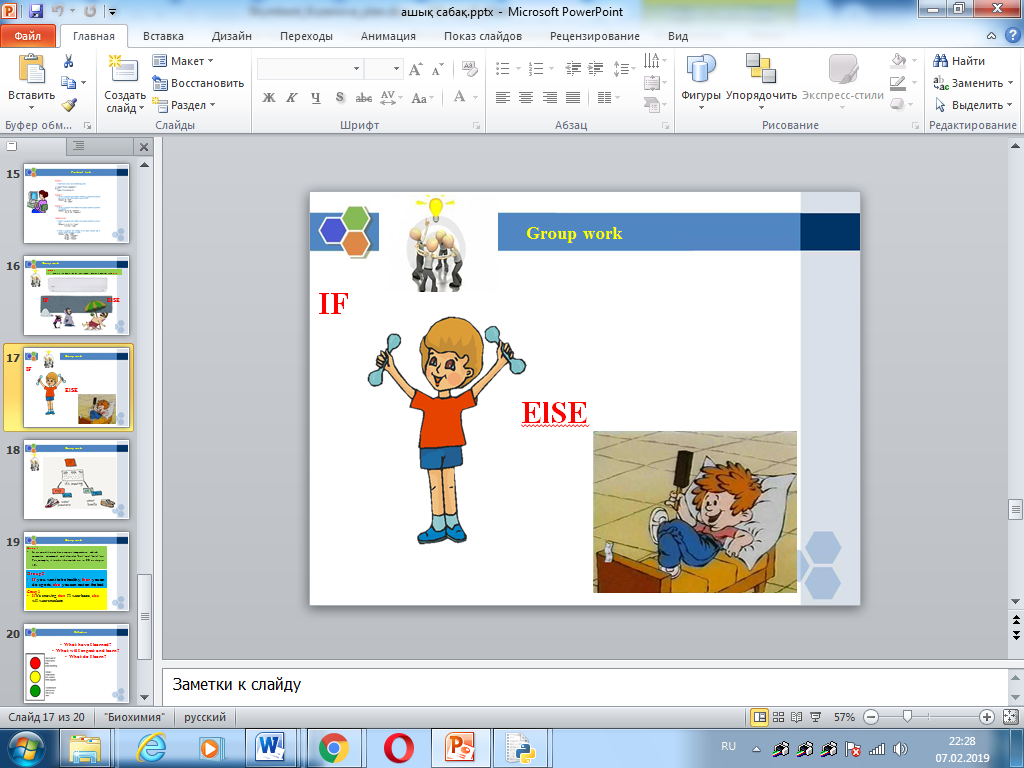Click Восстановить reset slide button
This screenshot has height=768, width=1024.
[199, 83]
